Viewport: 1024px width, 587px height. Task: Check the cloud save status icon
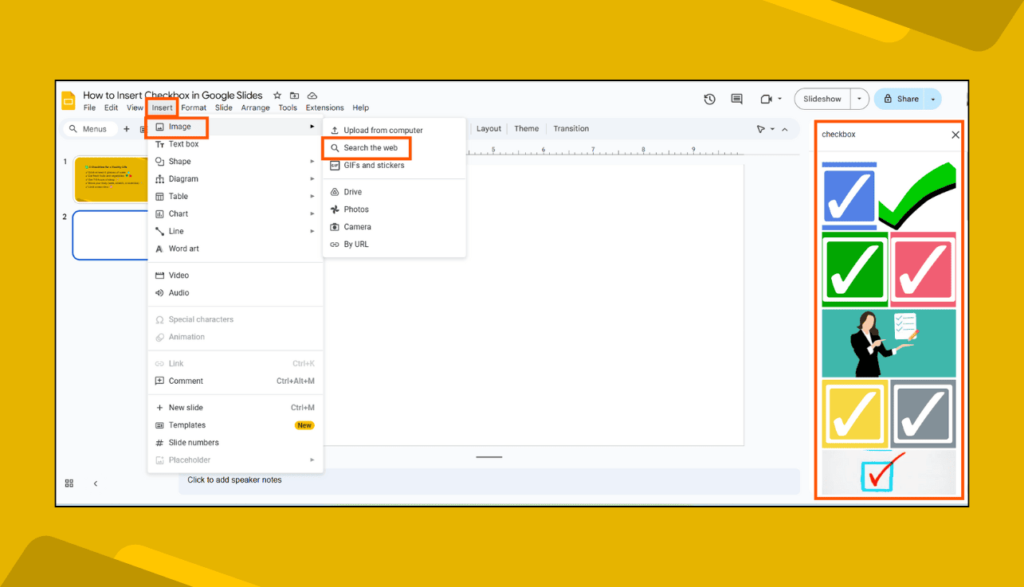312,95
